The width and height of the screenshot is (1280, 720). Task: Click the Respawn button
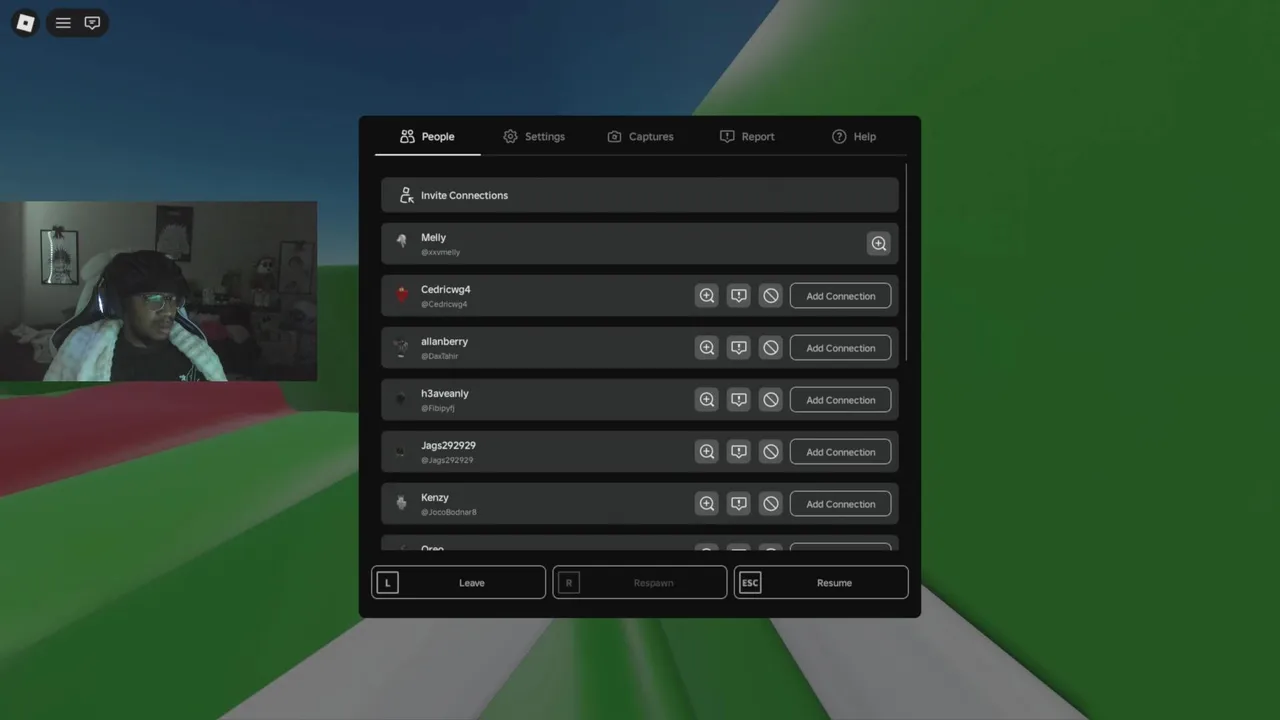[640, 583]
